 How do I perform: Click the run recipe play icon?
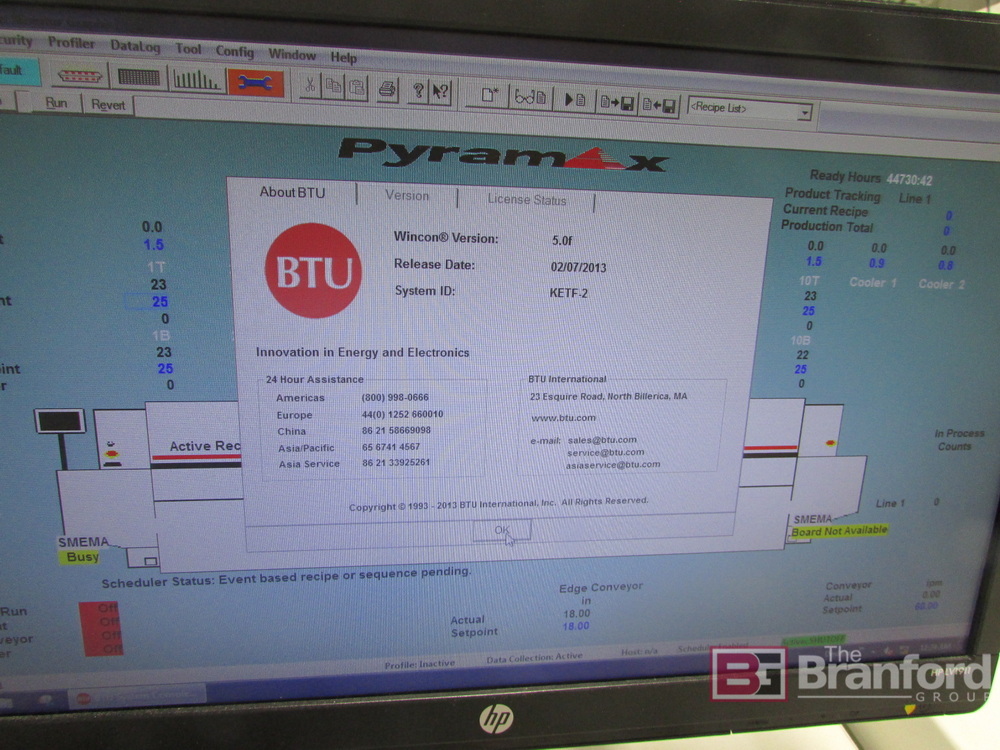575,100
